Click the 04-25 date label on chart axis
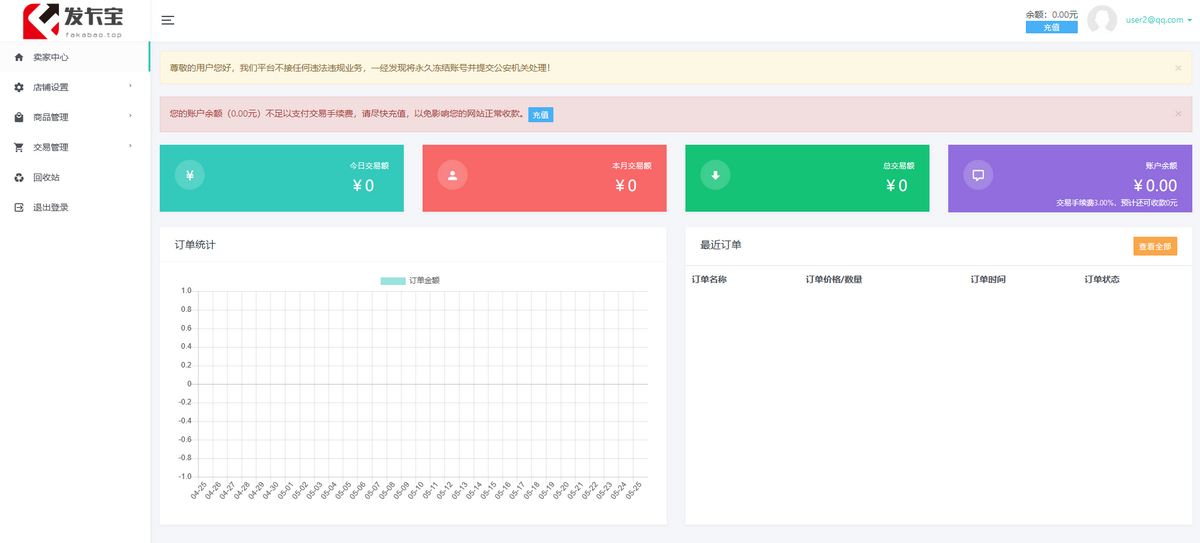Viewport: 1200px width, 543px height. click(198, 490)
